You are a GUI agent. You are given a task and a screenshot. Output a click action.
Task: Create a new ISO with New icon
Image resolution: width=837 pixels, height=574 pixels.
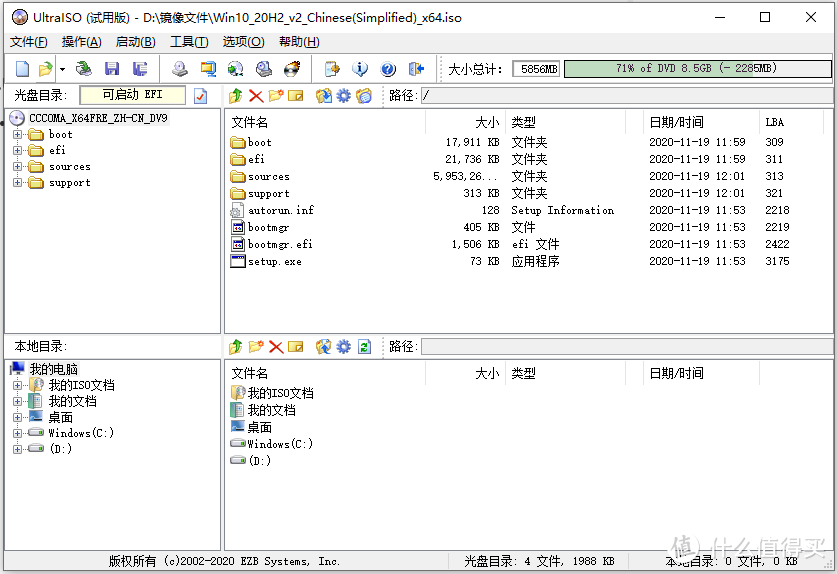(x=22, y=69)
